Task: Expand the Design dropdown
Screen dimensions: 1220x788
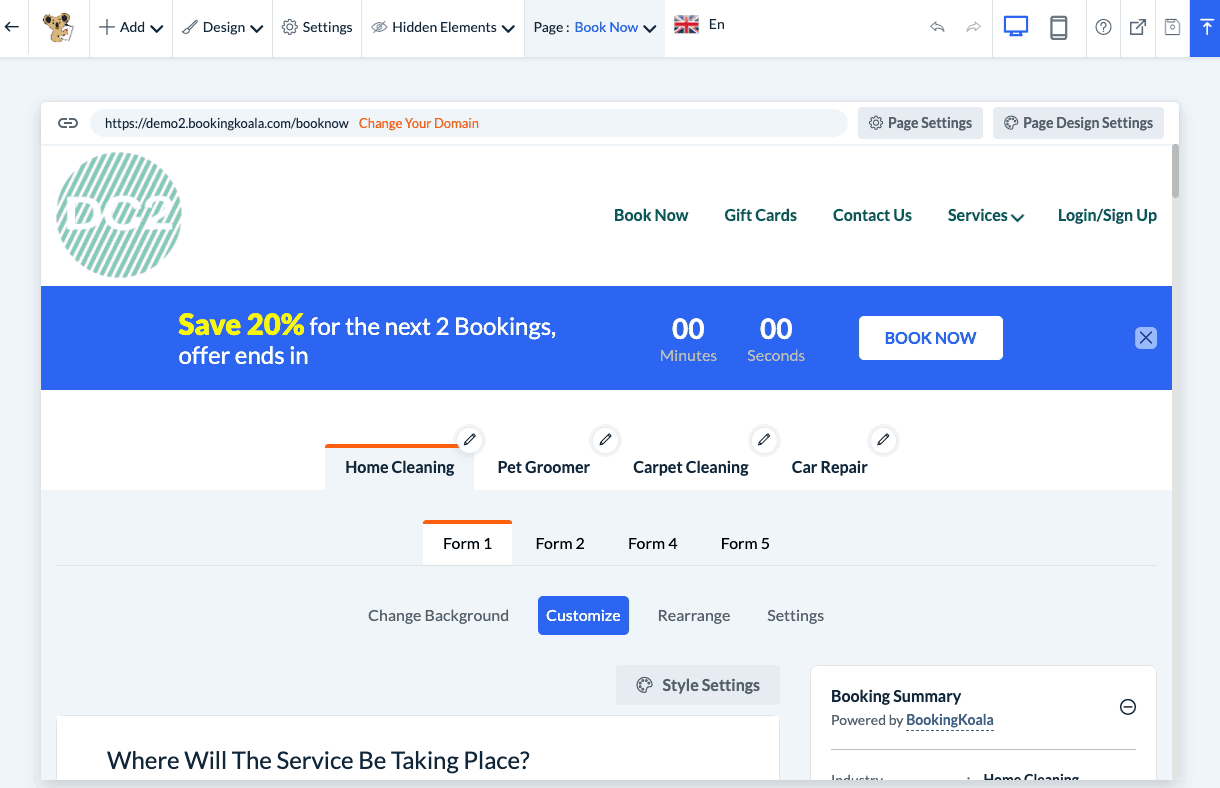Action: [x=222, y=28]
